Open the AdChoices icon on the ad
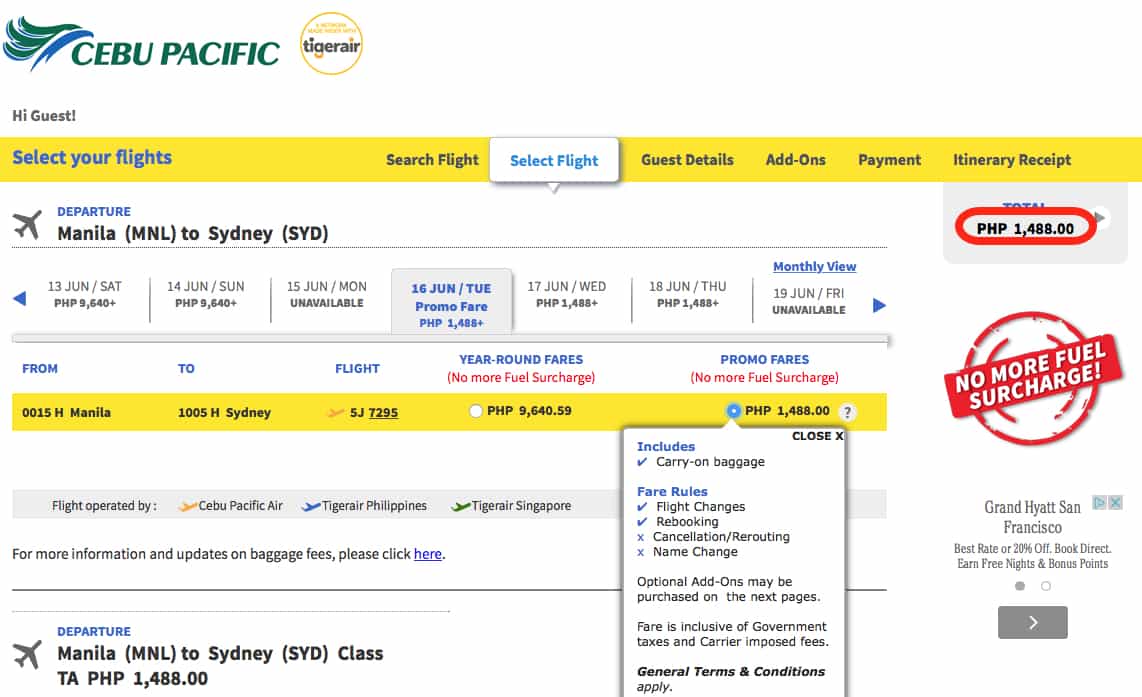 click(x=1099, y=503)
